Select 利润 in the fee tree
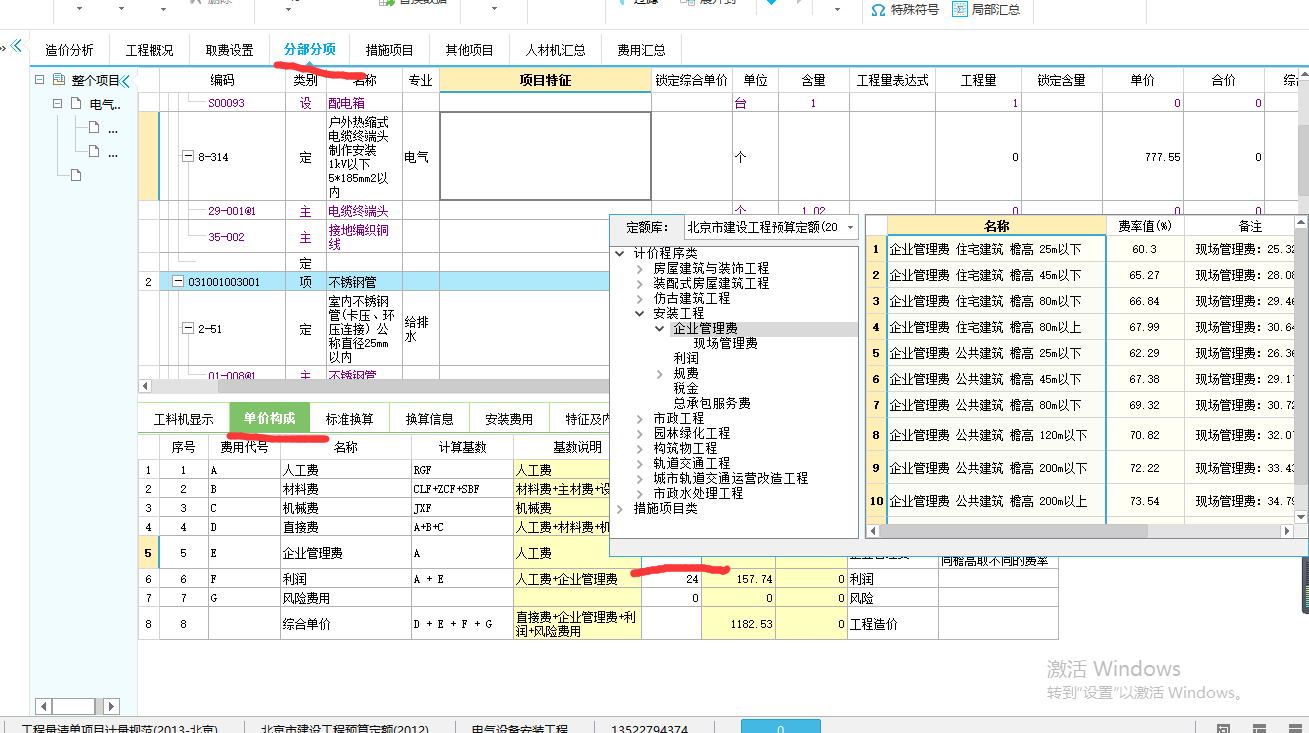The image size is (1309, 733). coord(686,358)
